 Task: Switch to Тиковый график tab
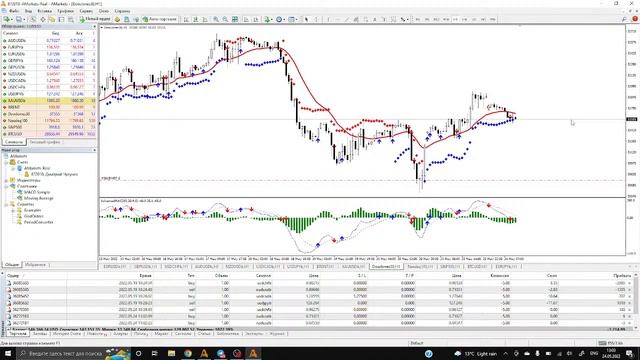[44, 142]
